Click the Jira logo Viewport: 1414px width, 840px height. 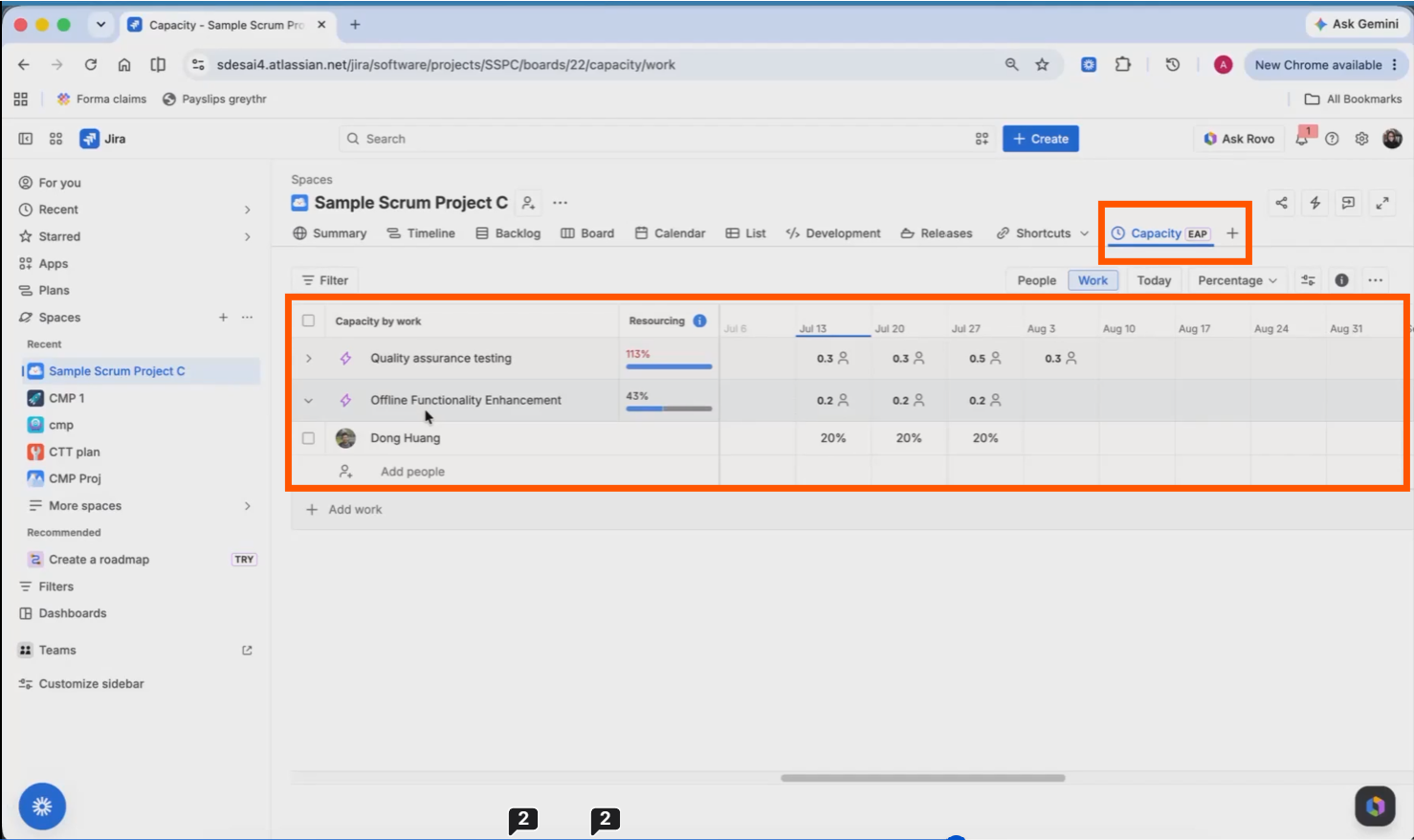(102, 139)
